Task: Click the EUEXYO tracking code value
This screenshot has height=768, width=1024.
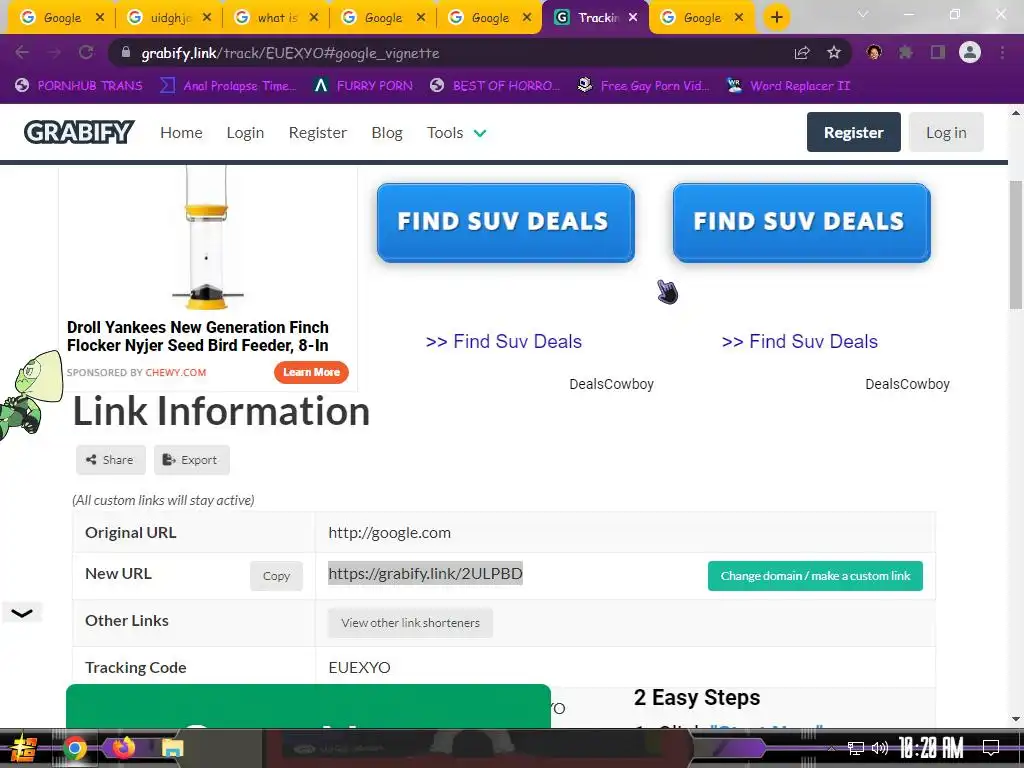Action: pyautogui.click(x=359, y=667)
